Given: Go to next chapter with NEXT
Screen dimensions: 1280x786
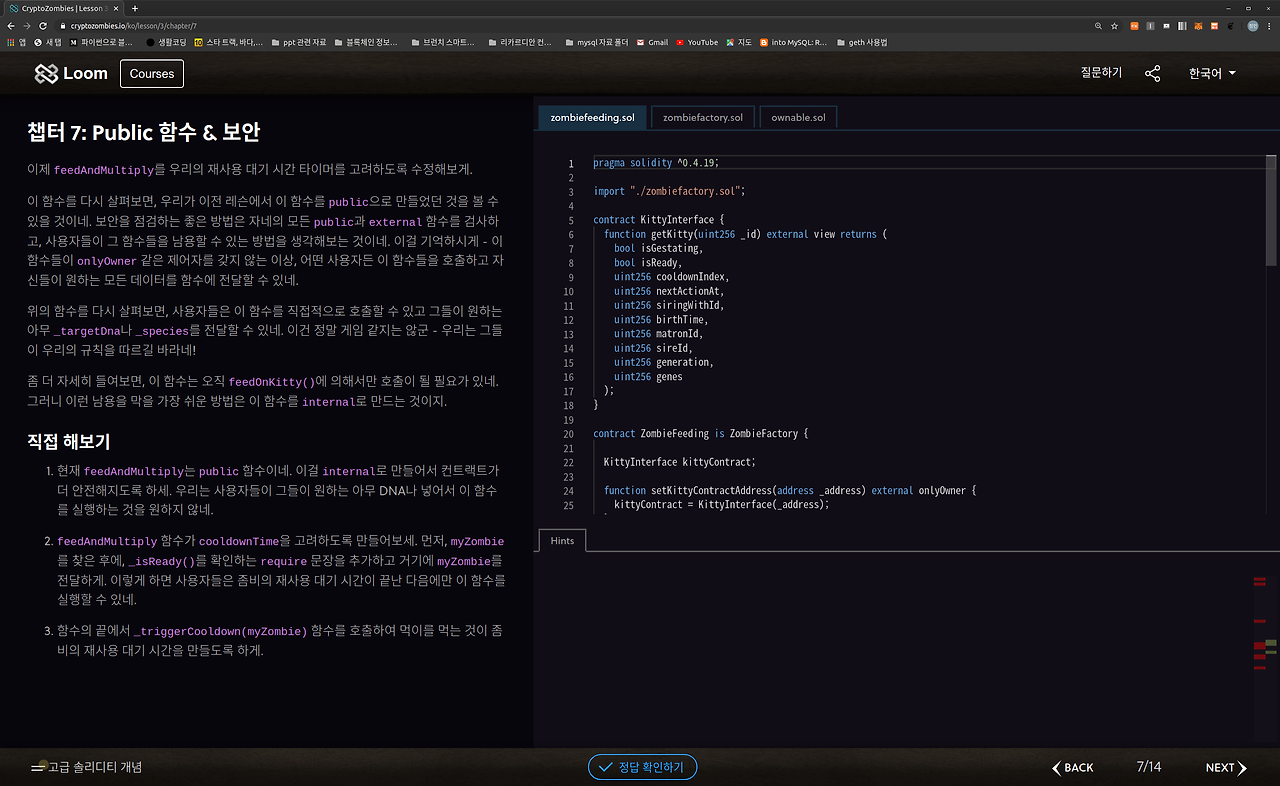Looking at the screenshot, I should point(1226,767).
